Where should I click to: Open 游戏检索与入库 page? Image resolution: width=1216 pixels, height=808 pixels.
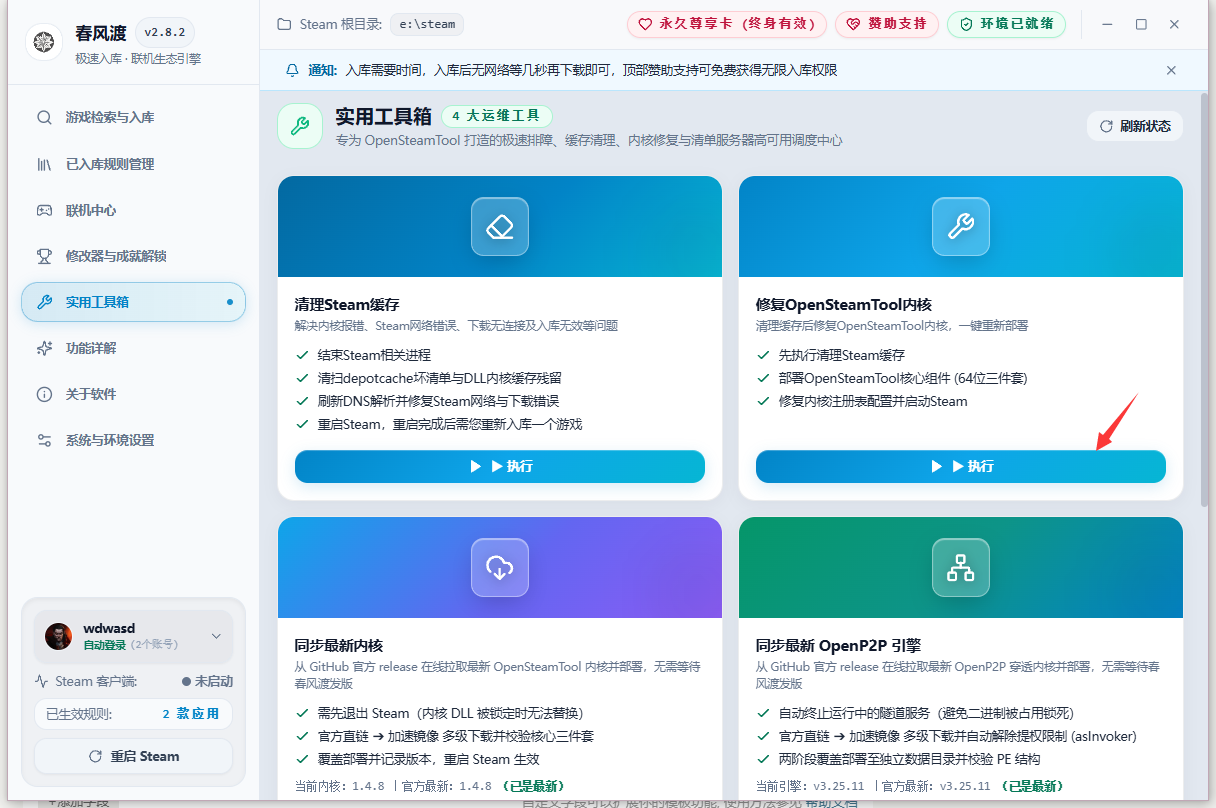pos(133,118)
